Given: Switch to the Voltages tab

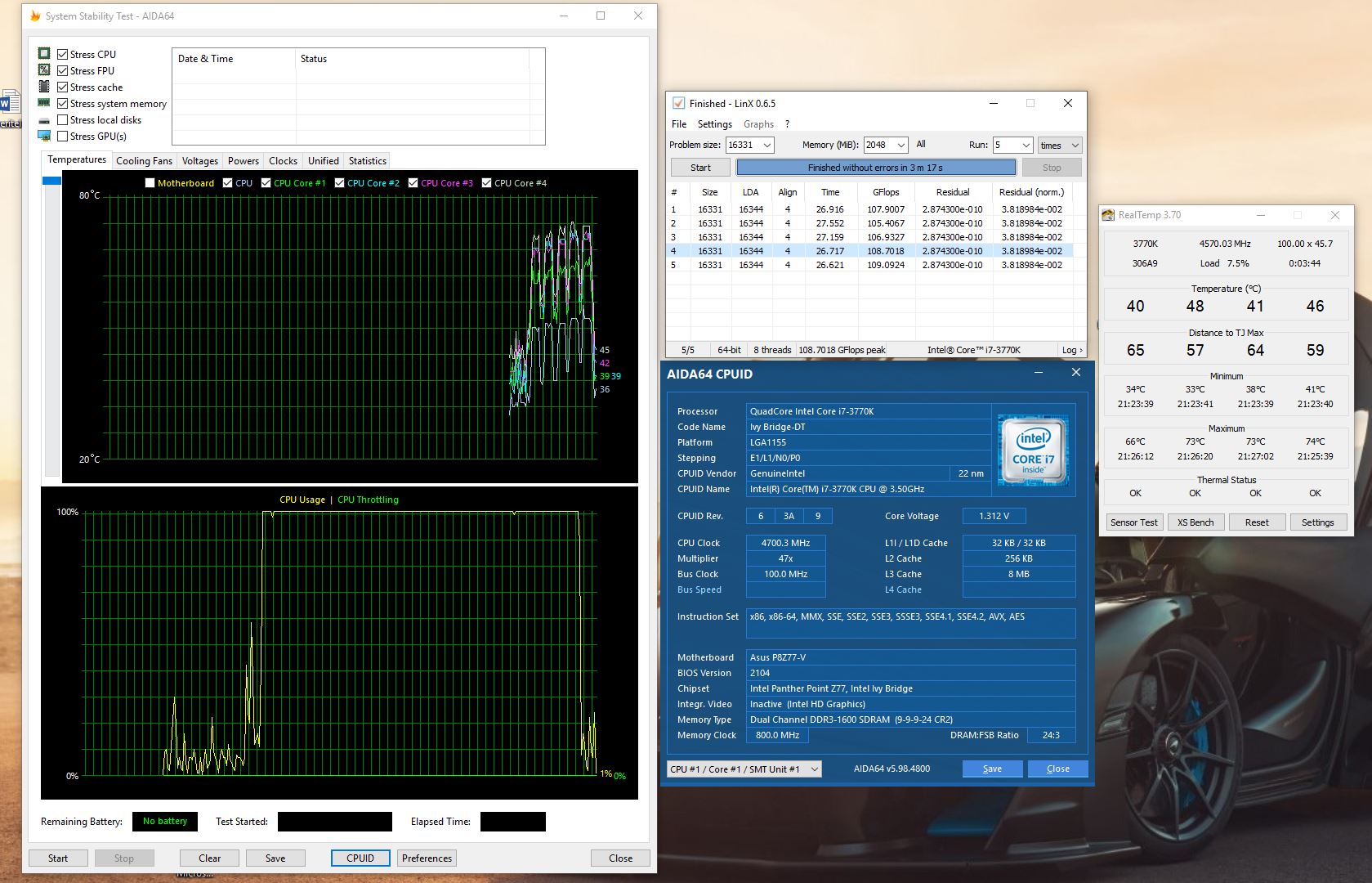Looking at the screenshot, I should tap(200, 161).
